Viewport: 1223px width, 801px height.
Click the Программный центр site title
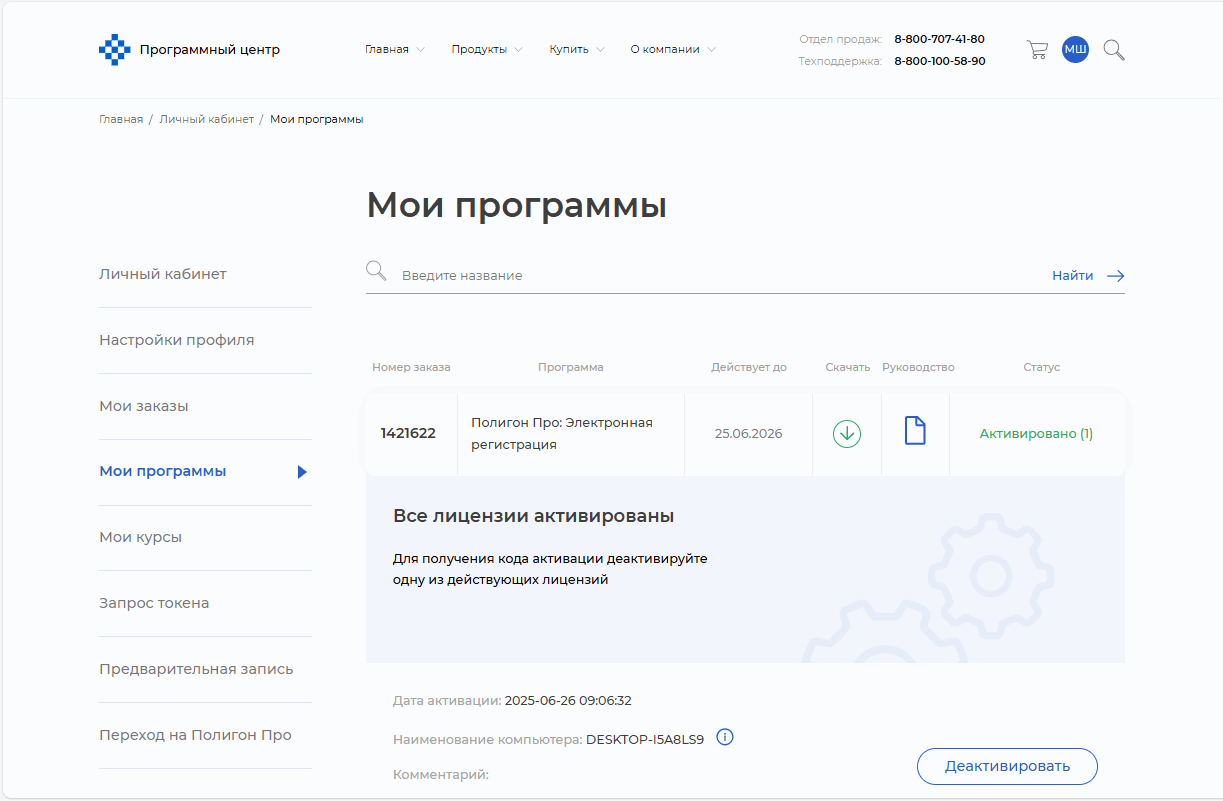tap(210, 49)
